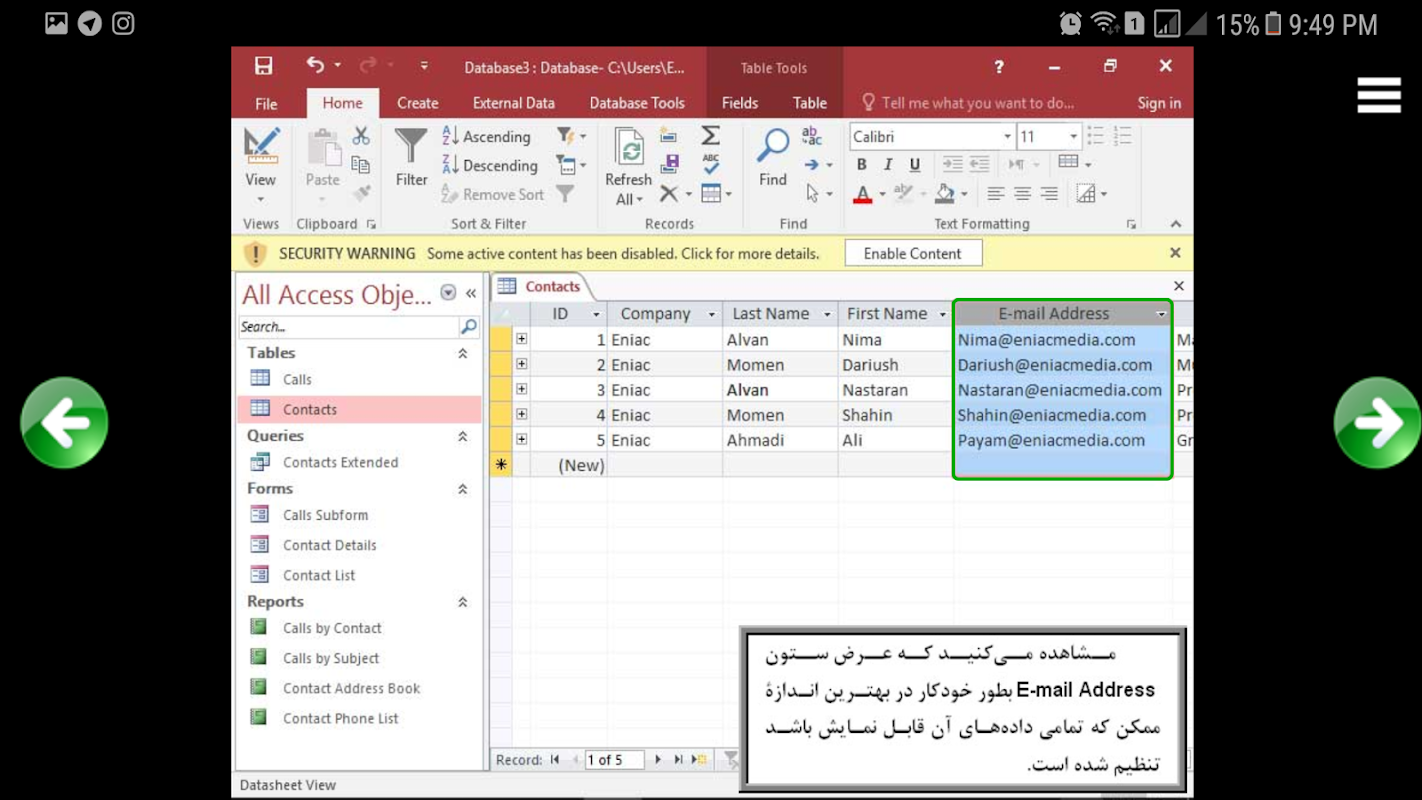Go to next slide green arrow

coord(1378,423)
